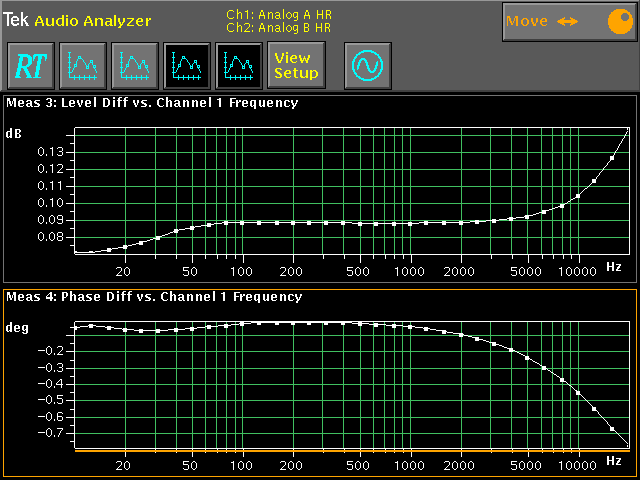Image resolution: width=640 pixels, height=480 pixels.
Task: Toggle the second measurement graph view icon
Action: 134,66
